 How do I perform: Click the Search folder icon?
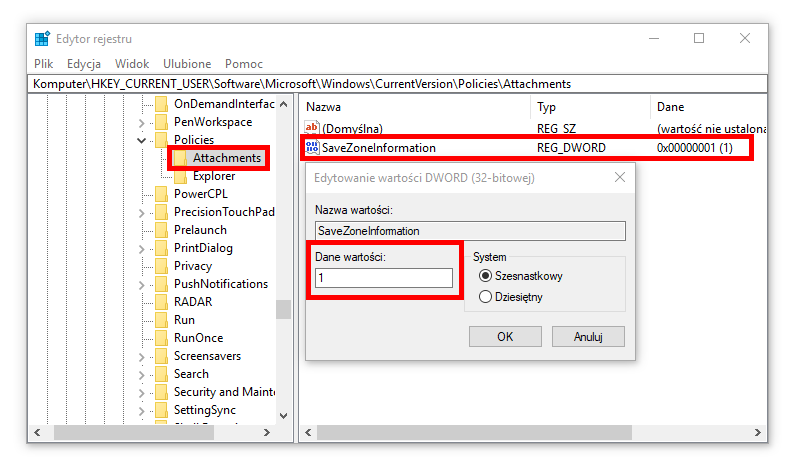pos(162,374)
